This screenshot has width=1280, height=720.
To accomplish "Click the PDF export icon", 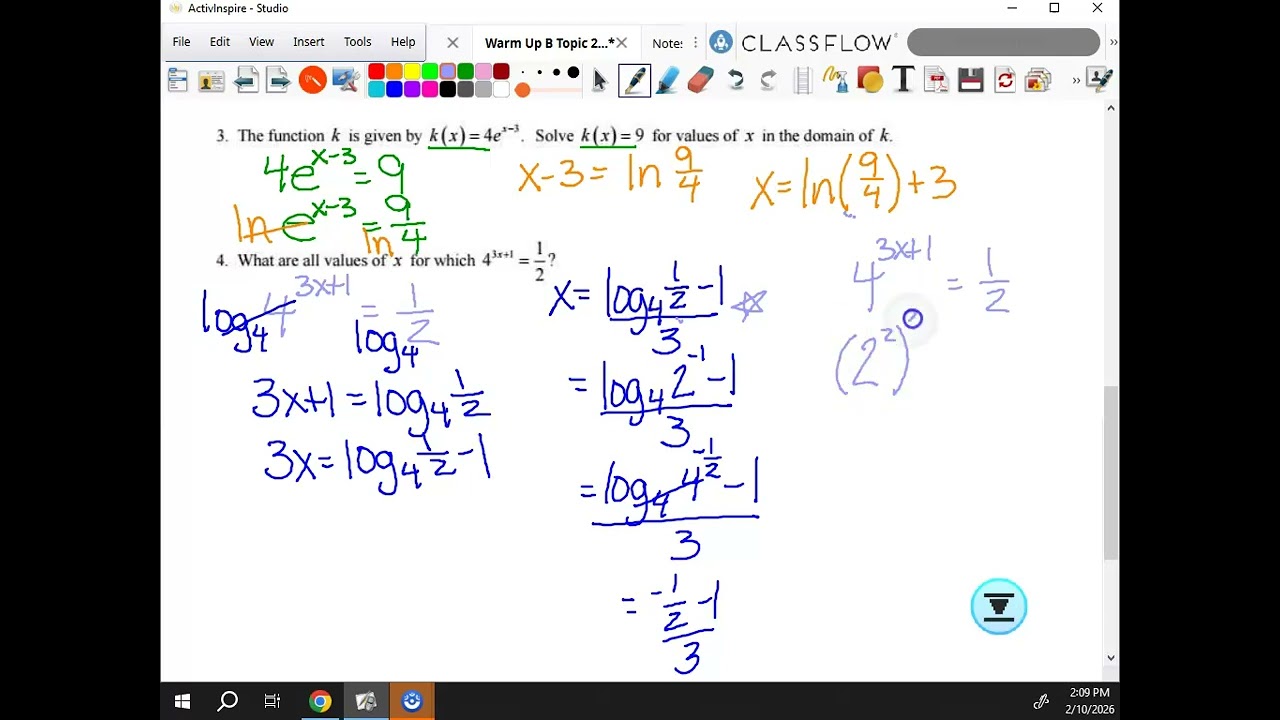I will (936, 80).
